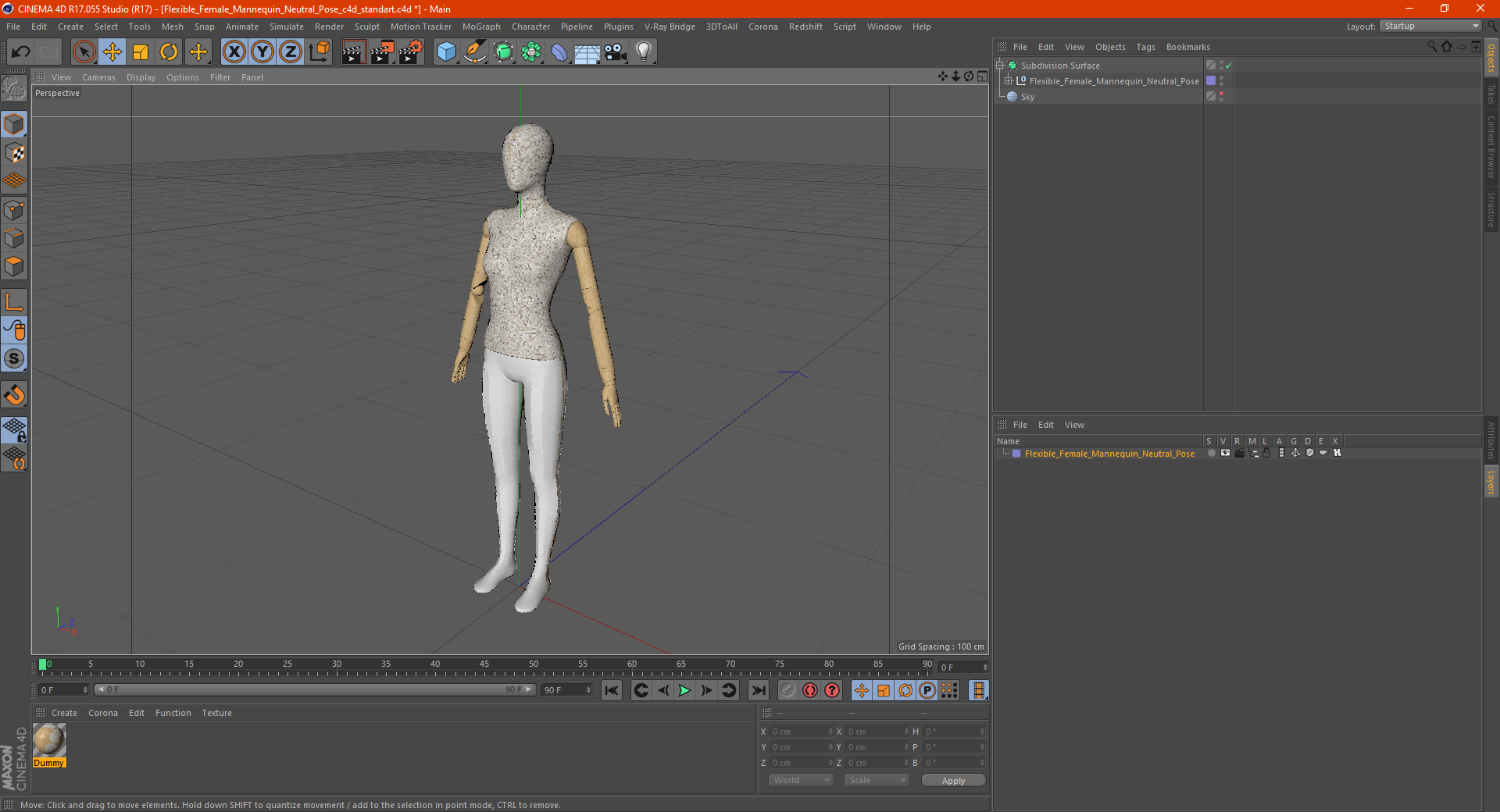This screenshot has width=1500, height=812.
Task: Click the Apply button
Action: pos(953,781)
